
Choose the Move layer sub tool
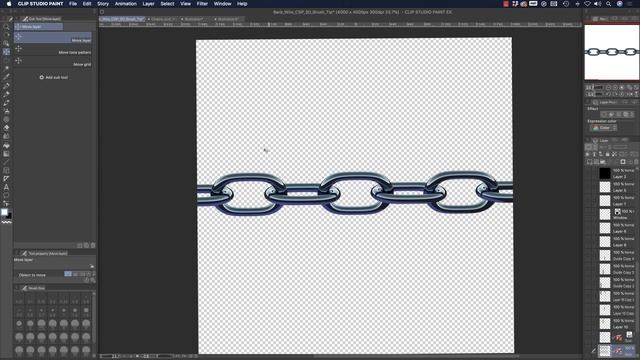tap(53, 38)
